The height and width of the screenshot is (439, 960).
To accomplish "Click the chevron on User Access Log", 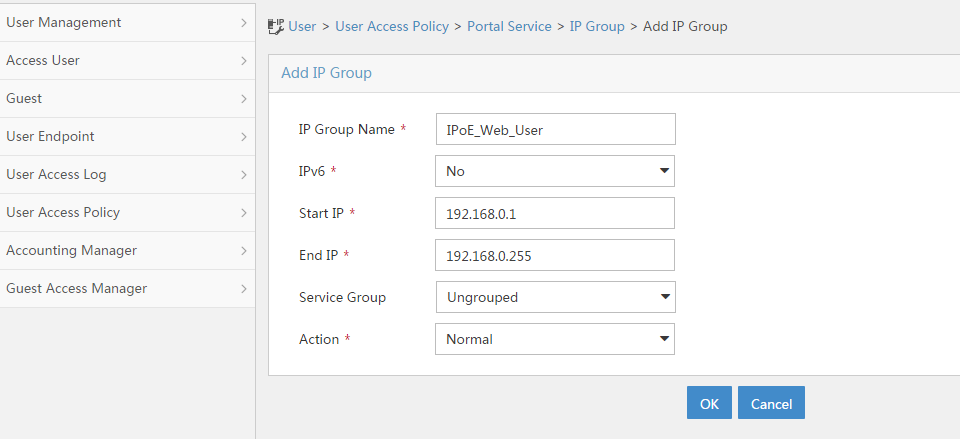I will [x=244, y=174].
